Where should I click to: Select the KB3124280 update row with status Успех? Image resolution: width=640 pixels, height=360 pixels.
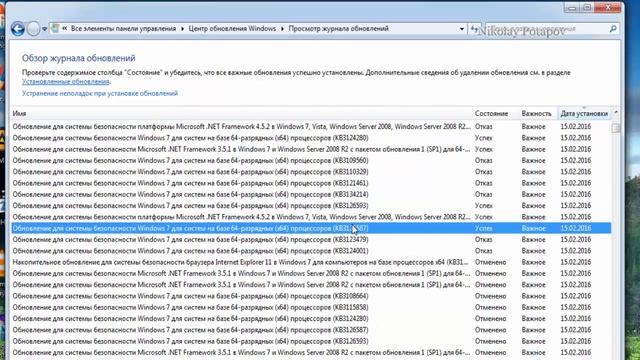click(x=311, y=138)
